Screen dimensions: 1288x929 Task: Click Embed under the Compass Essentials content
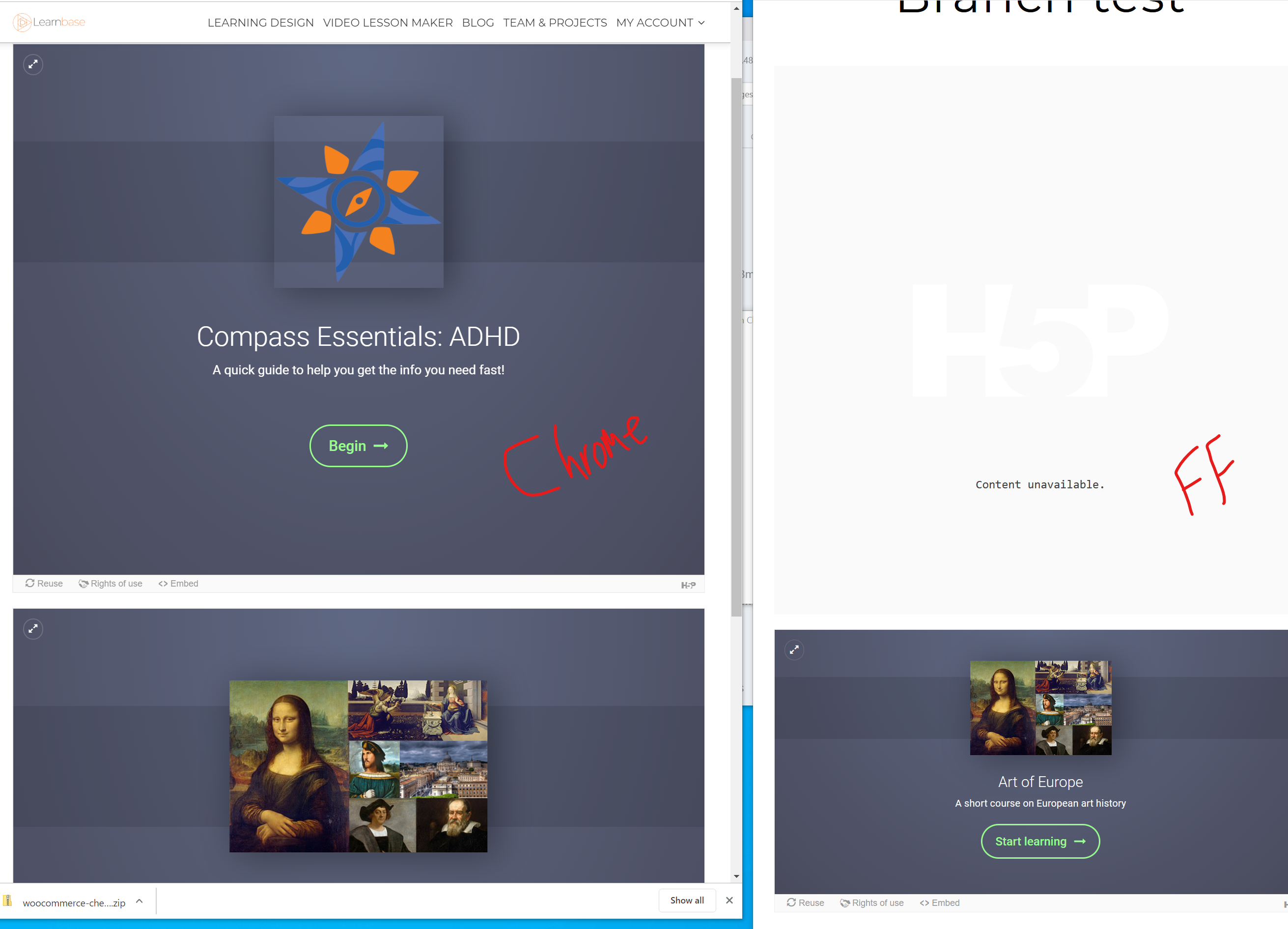click(x=178, y=583)
